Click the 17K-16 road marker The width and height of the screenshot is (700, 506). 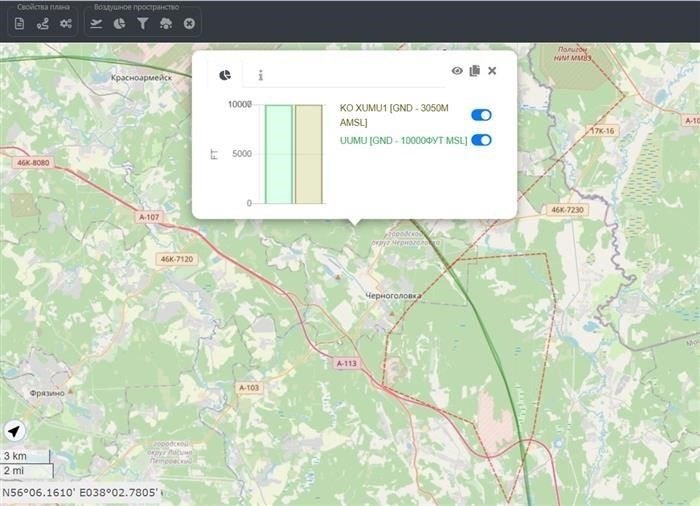602,131
